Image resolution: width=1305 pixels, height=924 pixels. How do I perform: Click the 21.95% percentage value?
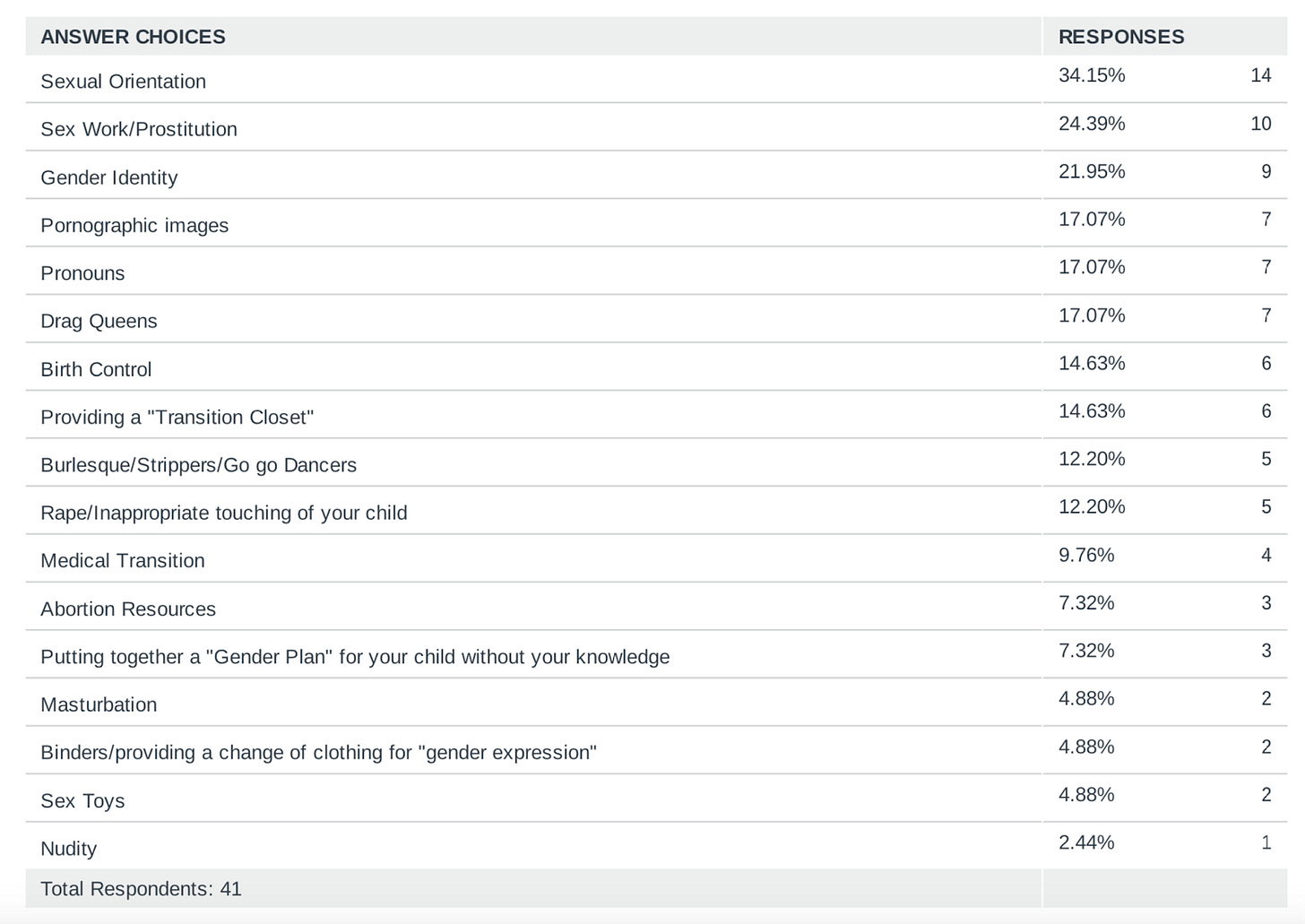1092,171
